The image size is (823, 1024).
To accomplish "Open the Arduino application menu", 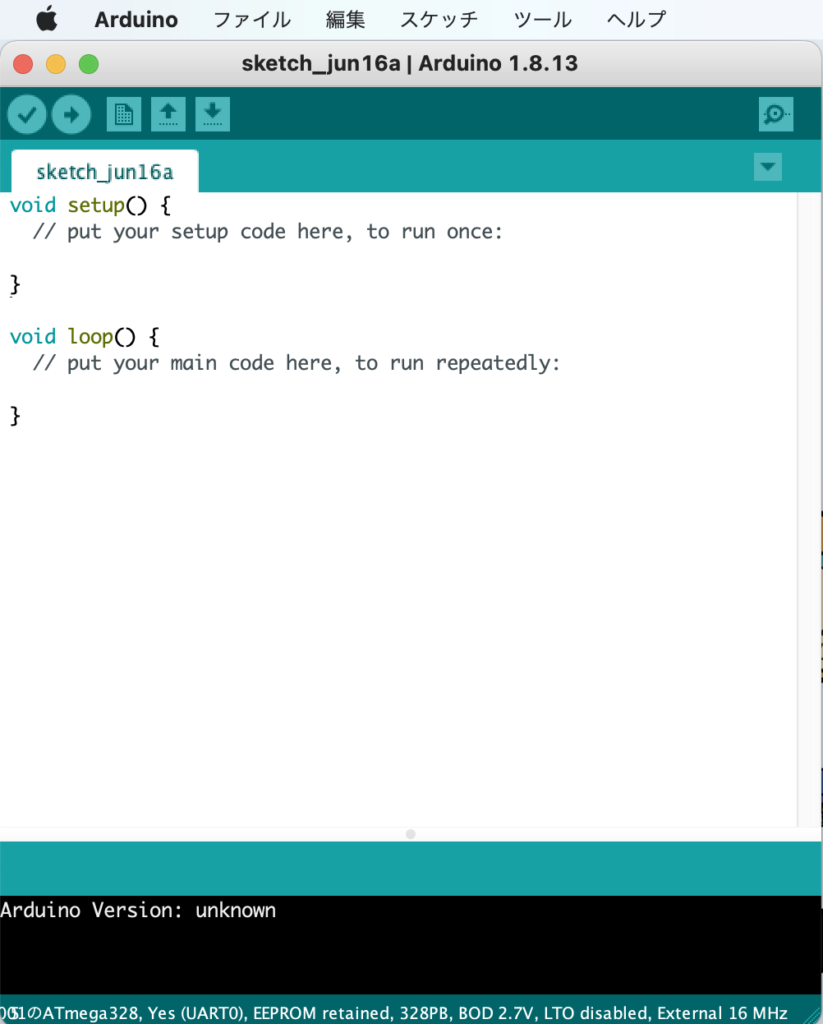I will coord(136,20).
